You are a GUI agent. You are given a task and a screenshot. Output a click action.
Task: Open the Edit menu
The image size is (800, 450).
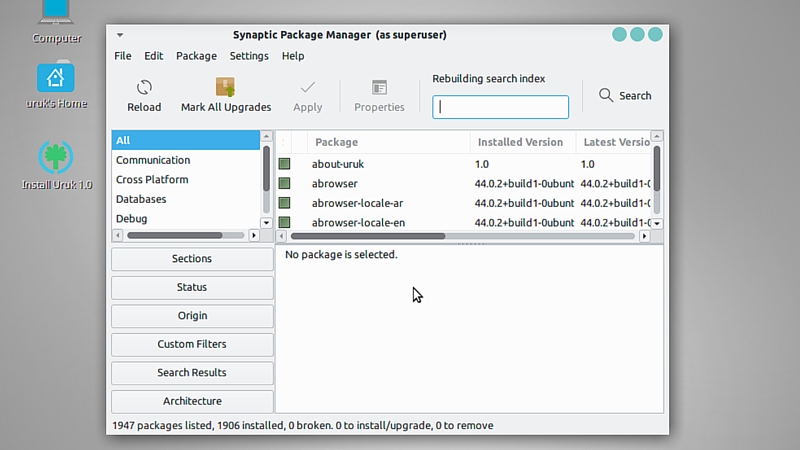pyautogui.click(x=153, y=56)
